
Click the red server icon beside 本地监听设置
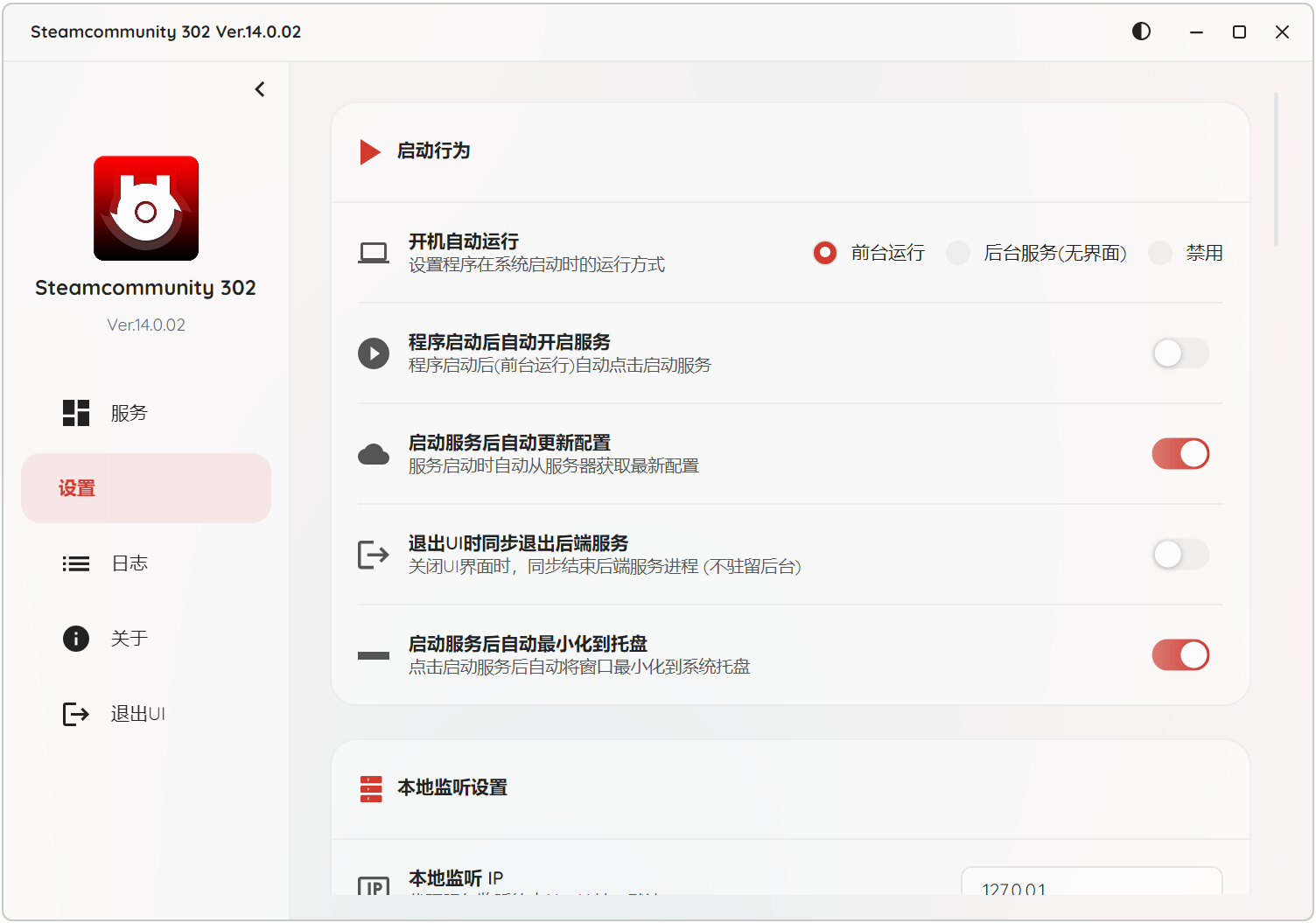[x=371, y=788]
